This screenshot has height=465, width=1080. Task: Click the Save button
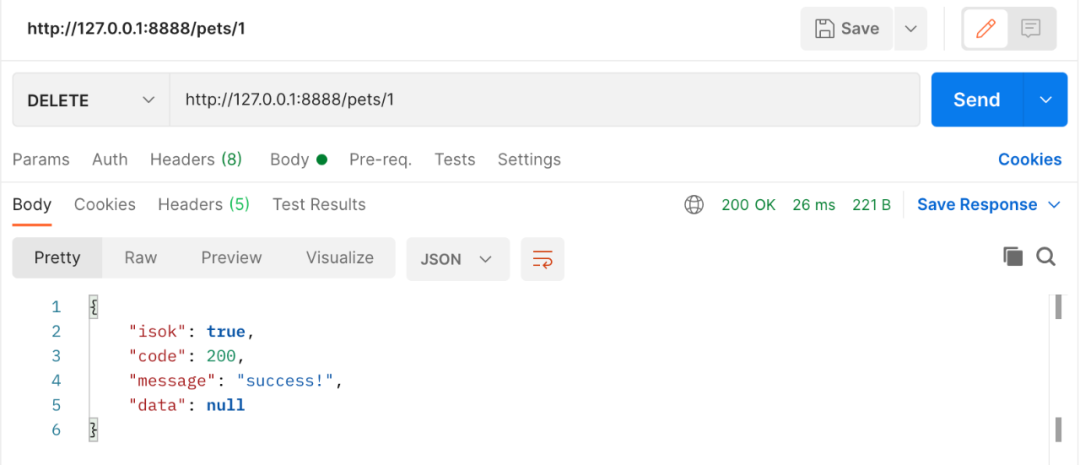pos(847,29)
